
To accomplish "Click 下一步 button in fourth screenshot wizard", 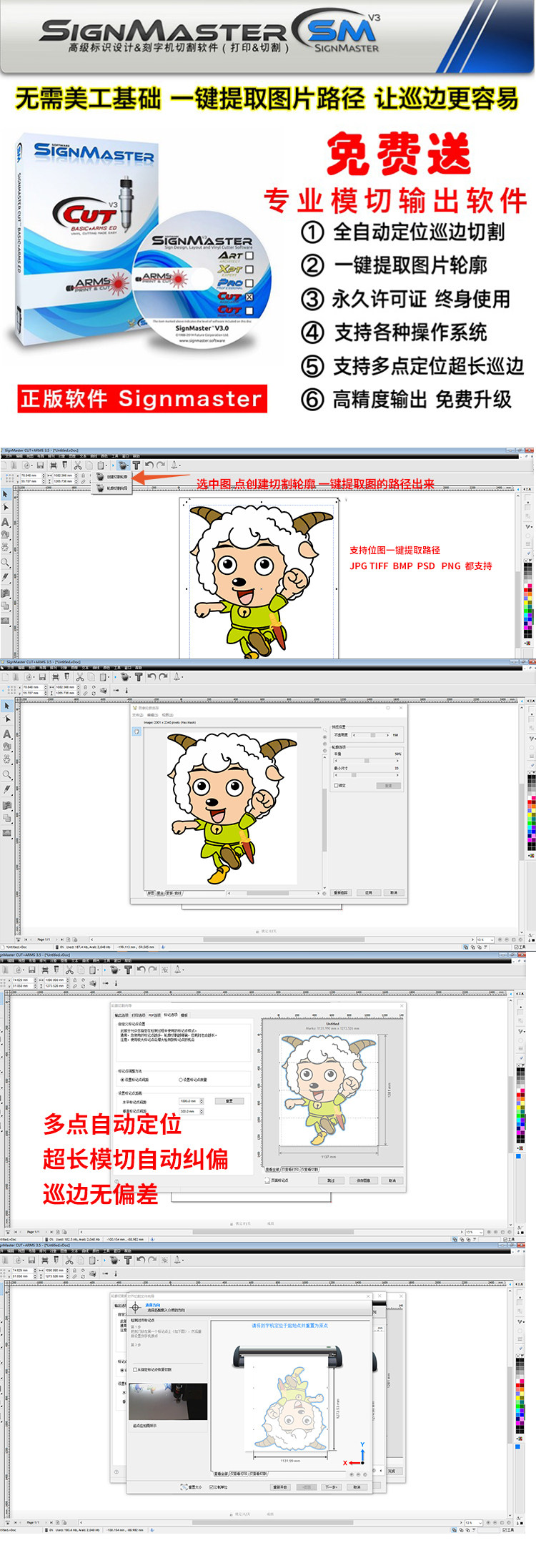I will (x=331, y=1487).
